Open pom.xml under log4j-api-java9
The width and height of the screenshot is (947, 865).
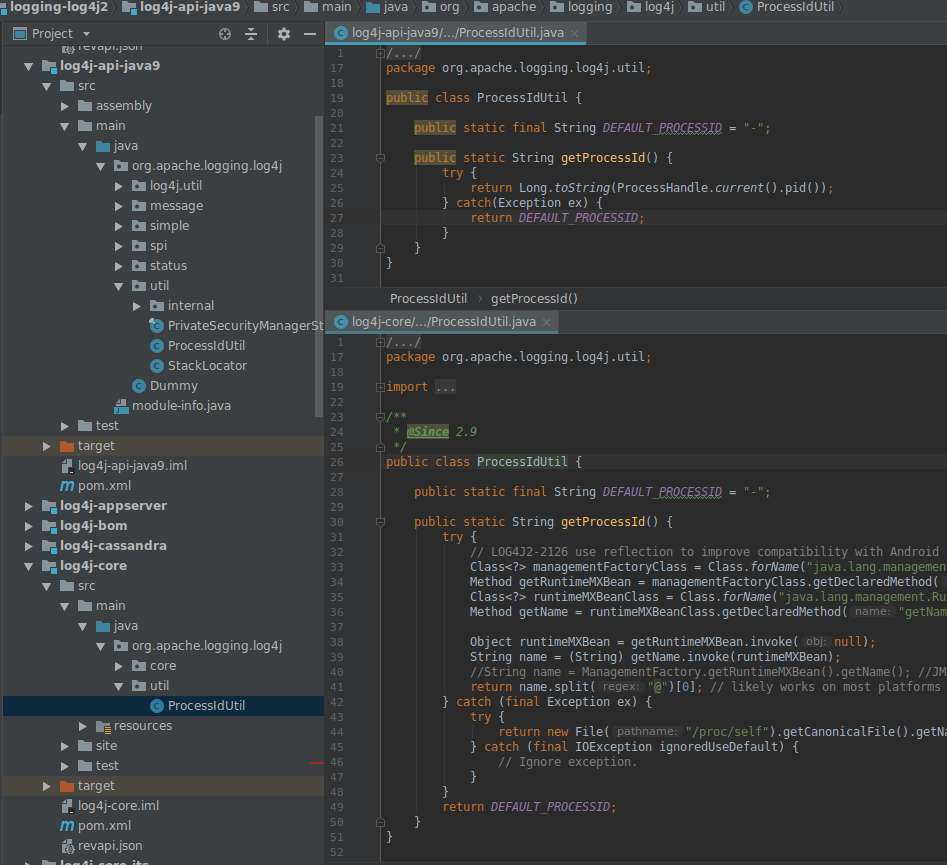95,486
